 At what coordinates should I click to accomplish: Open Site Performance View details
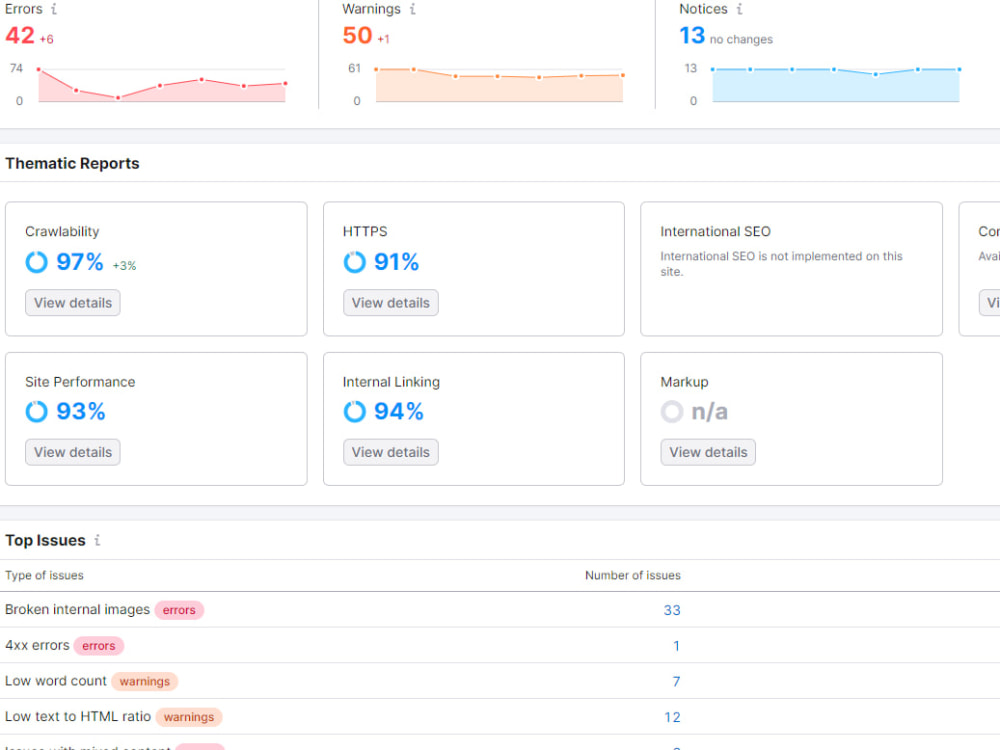(x=73, y=452)
